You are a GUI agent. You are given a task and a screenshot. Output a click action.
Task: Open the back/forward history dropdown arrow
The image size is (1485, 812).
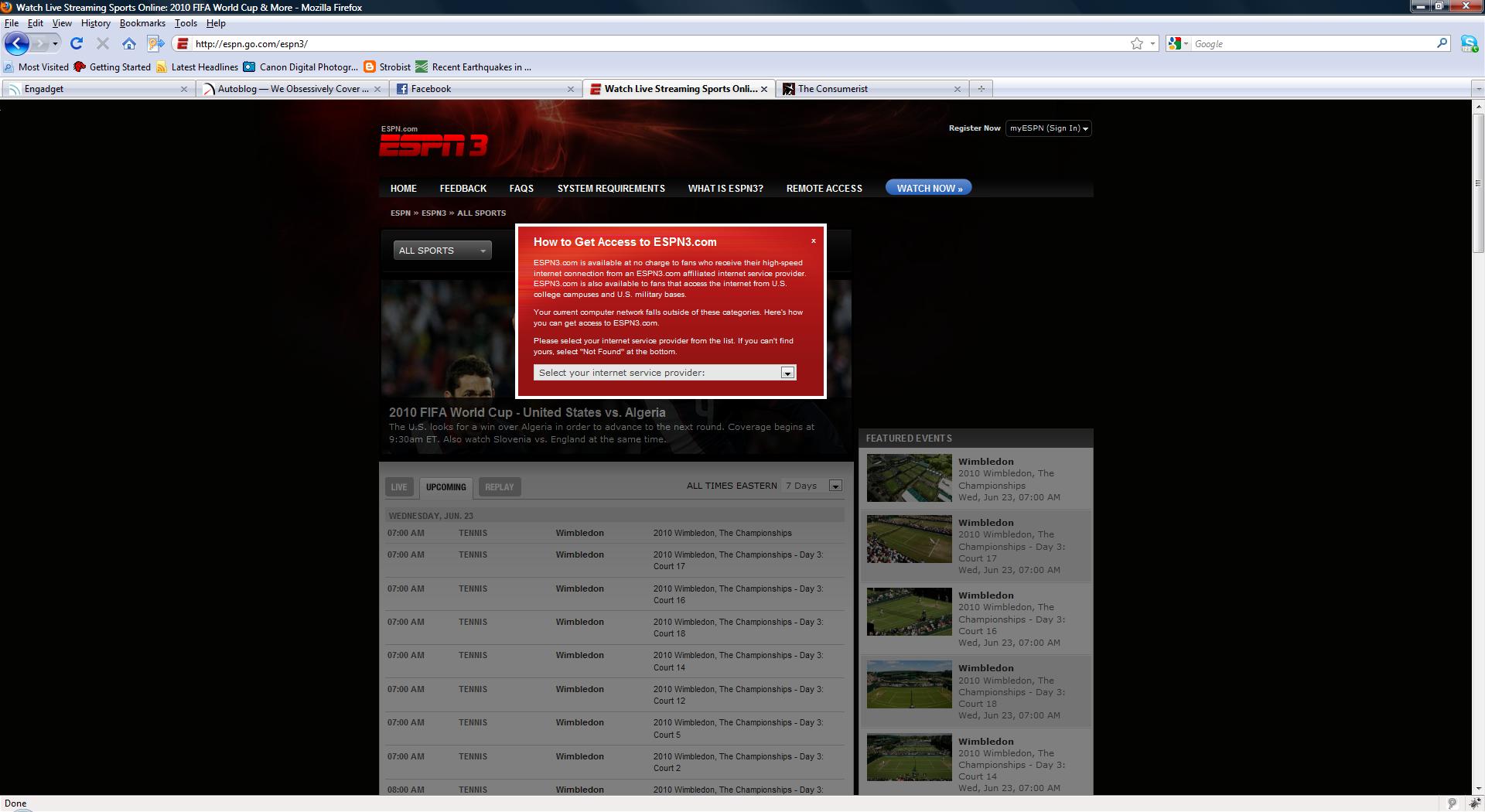(x=55, y=44)
